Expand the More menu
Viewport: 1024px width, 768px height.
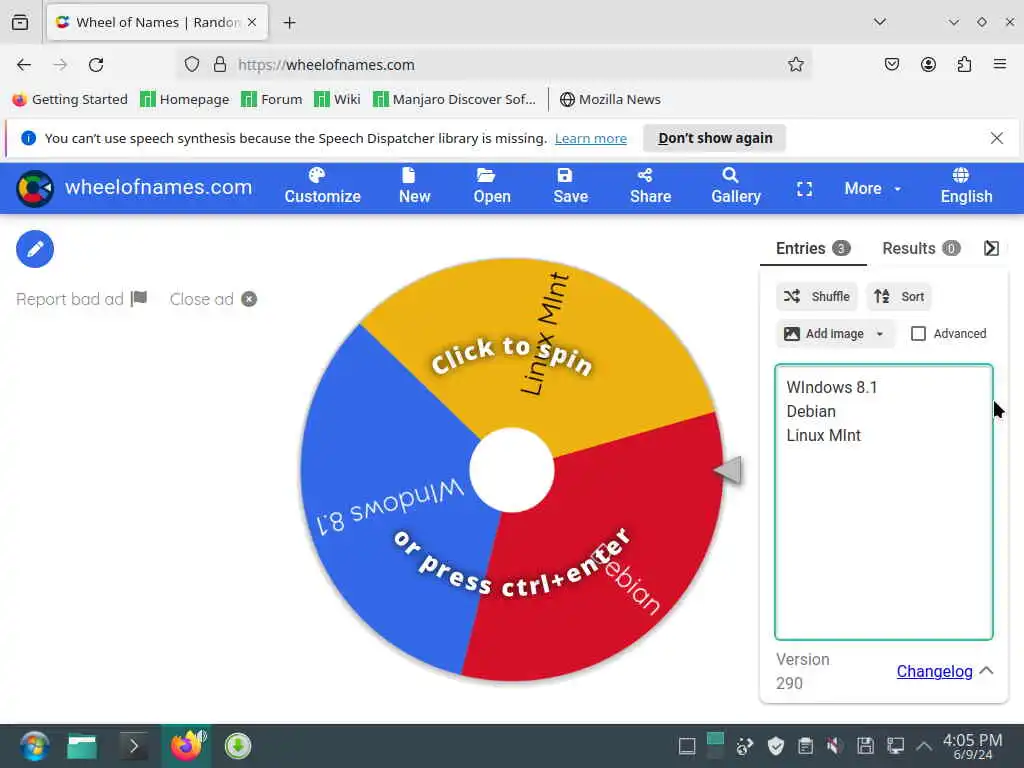872,189
